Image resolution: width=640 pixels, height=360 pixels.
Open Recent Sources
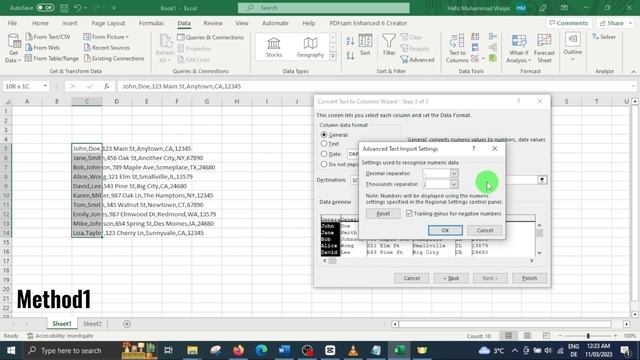(107, 47)
